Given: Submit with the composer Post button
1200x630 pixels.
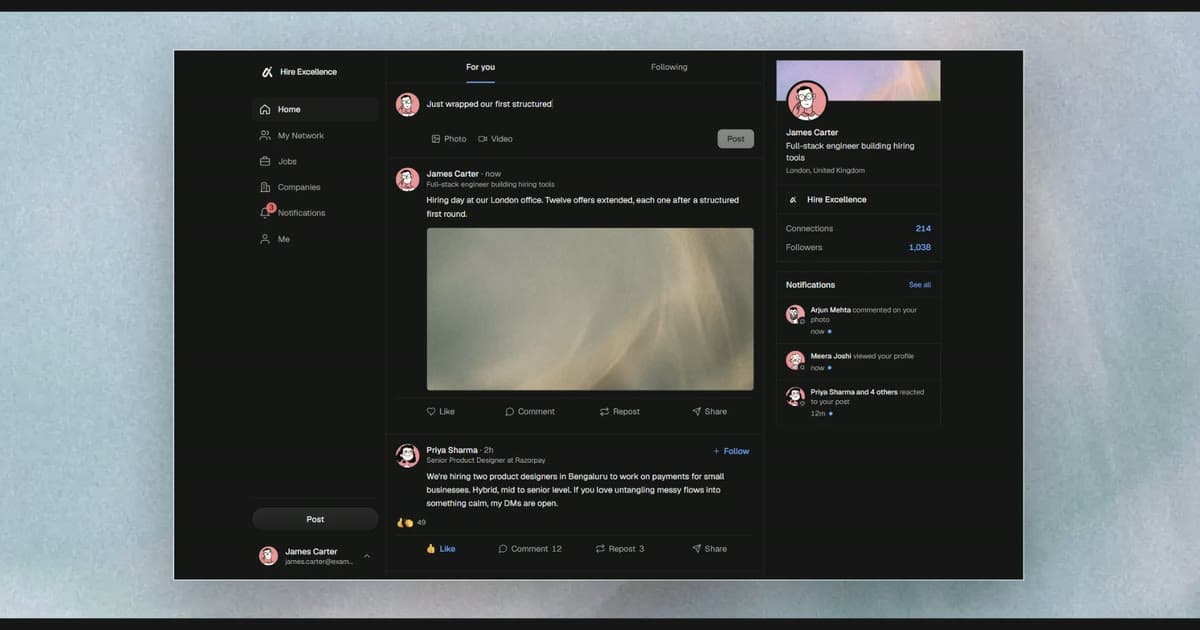Looking at the screenshot, I should point(736,139).
